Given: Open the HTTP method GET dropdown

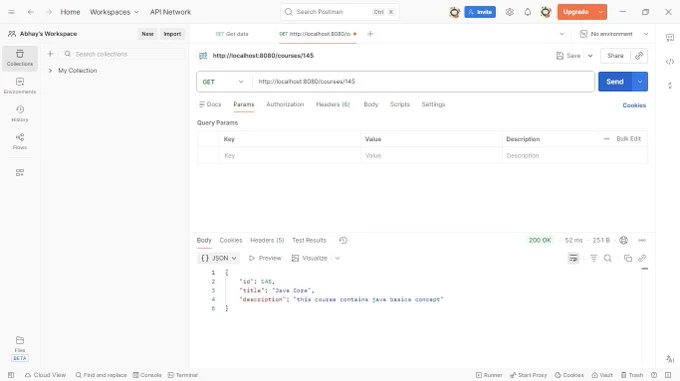Looking at the screenshot, I should click(x=223, y=81).
